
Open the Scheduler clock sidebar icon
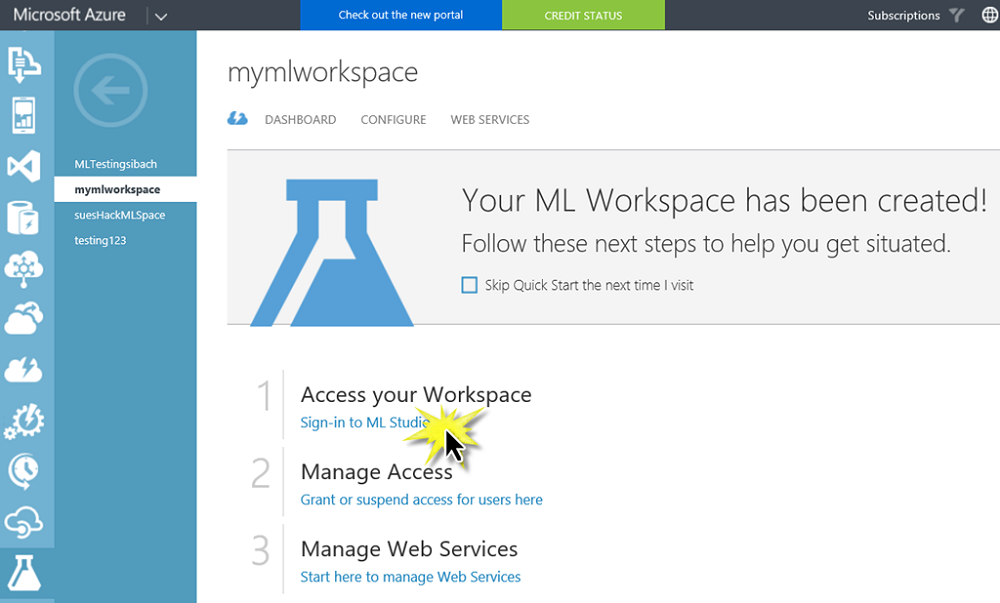click(x=24, y=472)
